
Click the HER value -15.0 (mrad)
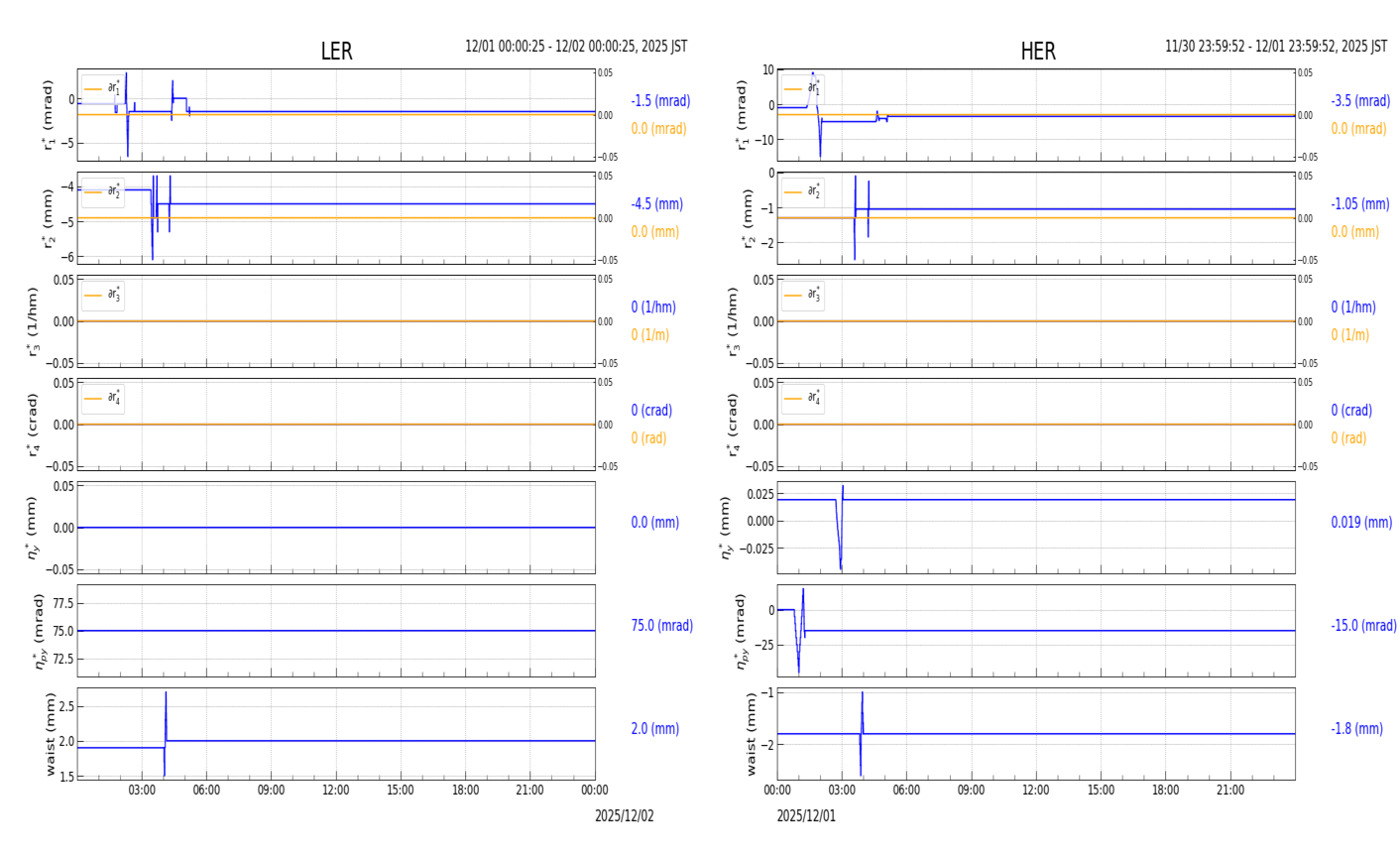tap(1364, 626)
